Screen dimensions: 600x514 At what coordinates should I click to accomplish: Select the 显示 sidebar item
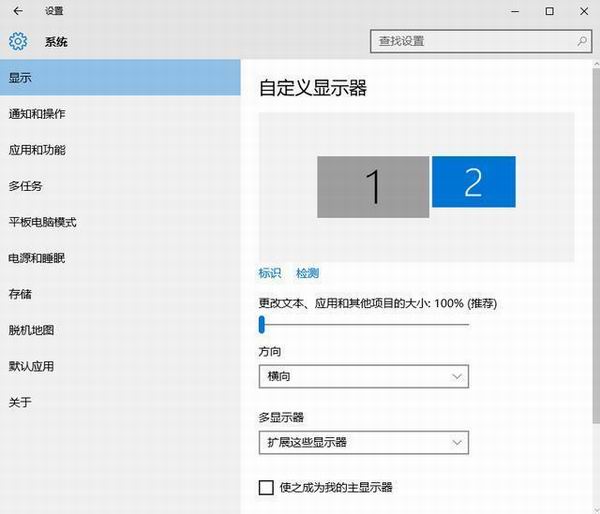[120, 78]
